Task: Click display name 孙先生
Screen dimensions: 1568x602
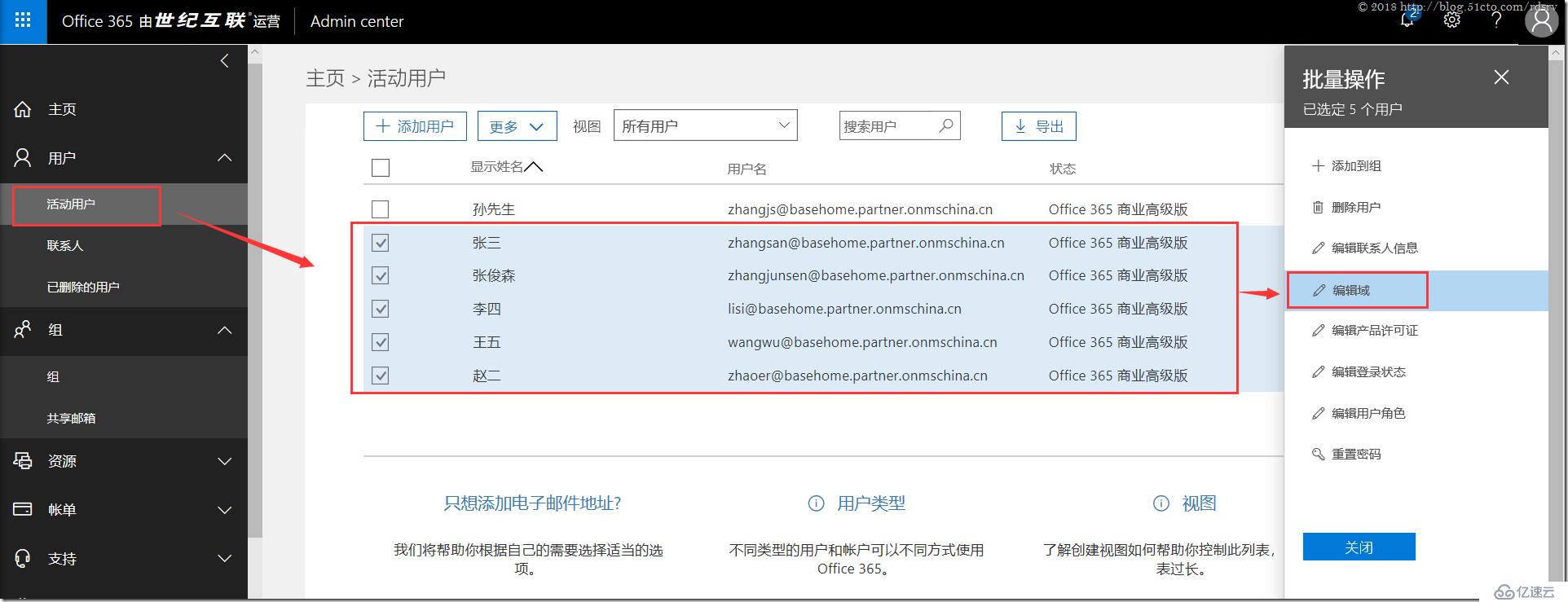Action: (x=494, y=209)
